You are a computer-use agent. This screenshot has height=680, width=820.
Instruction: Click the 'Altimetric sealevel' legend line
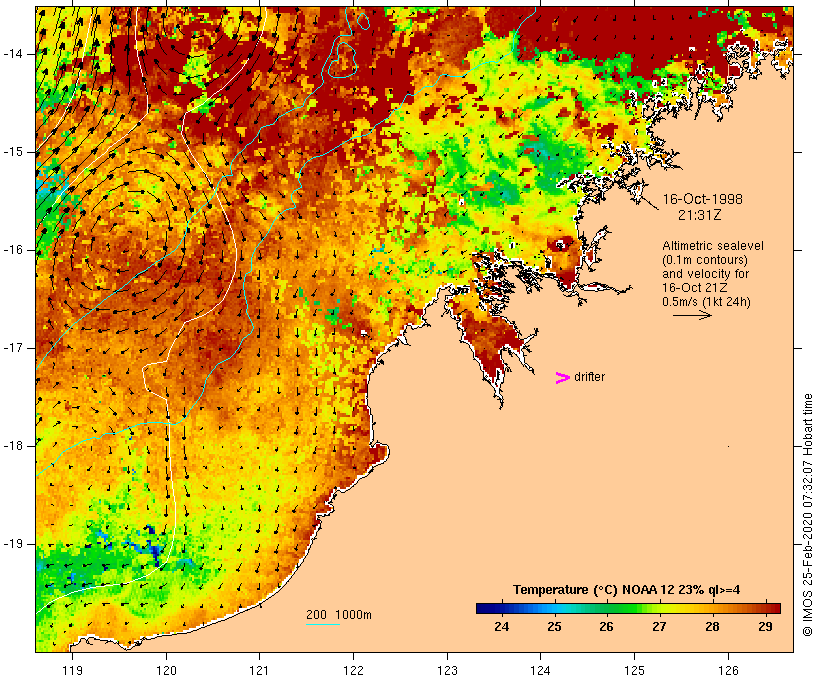[x=713, y=246]
